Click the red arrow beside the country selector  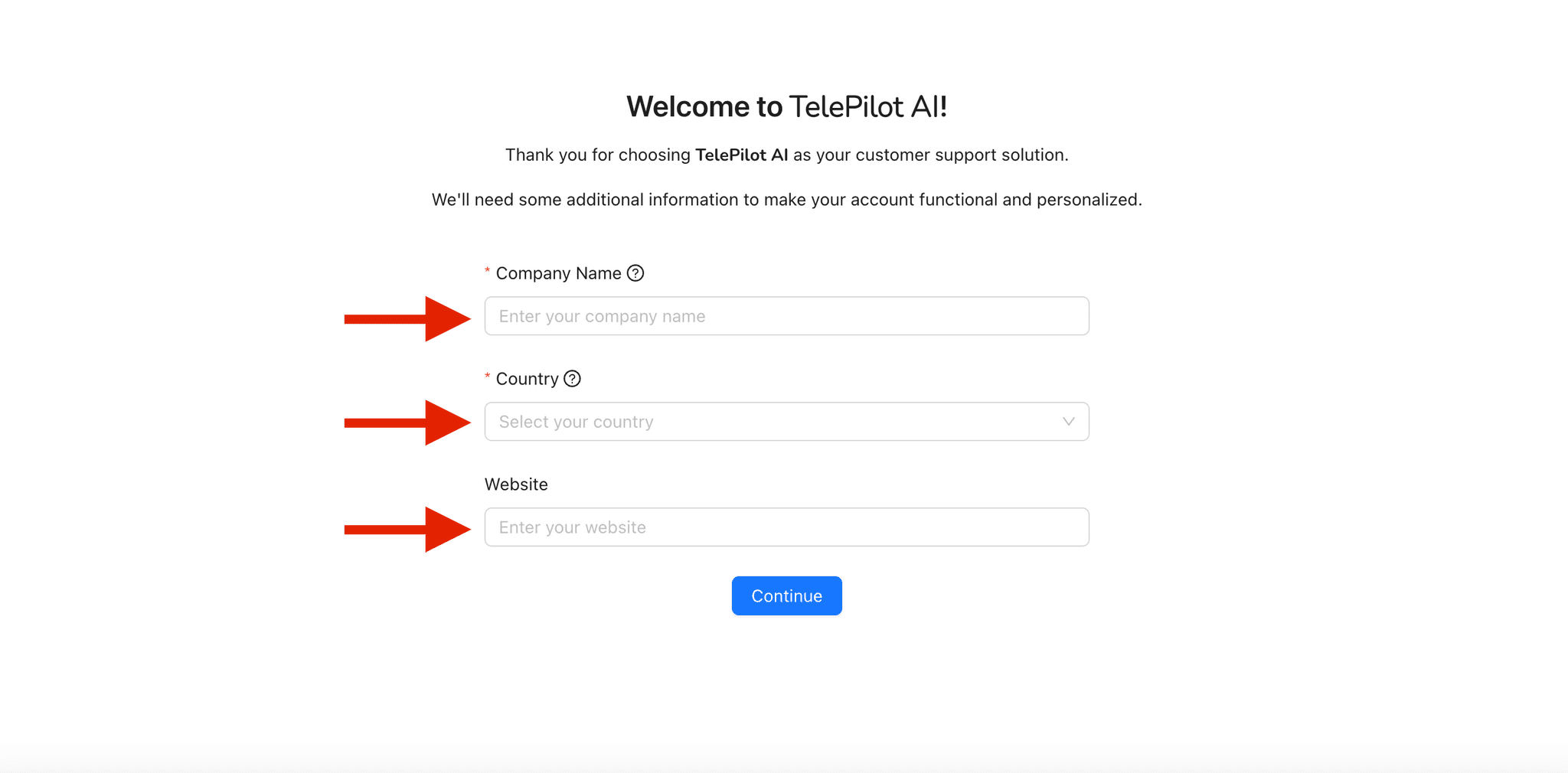407,422
